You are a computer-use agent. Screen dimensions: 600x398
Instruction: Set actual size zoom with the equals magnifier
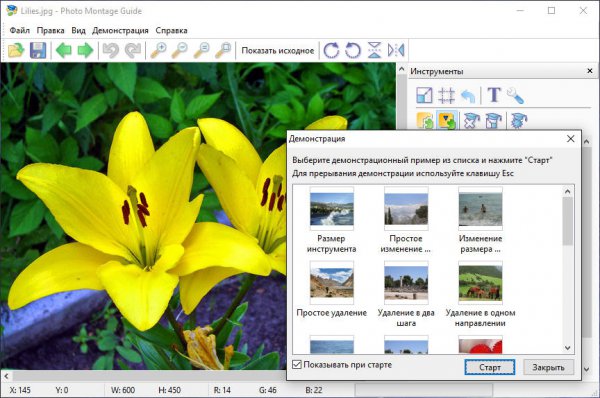pos(202,51)
